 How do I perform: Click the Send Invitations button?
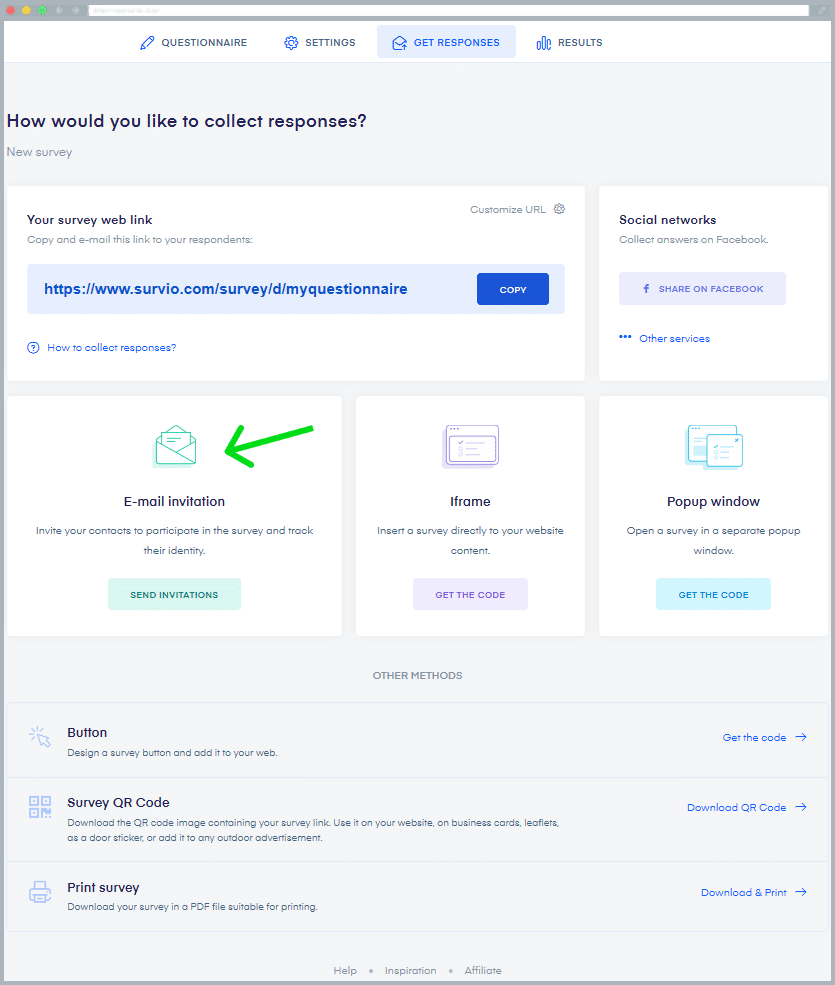pyautogui.click(x=174, y=595)
